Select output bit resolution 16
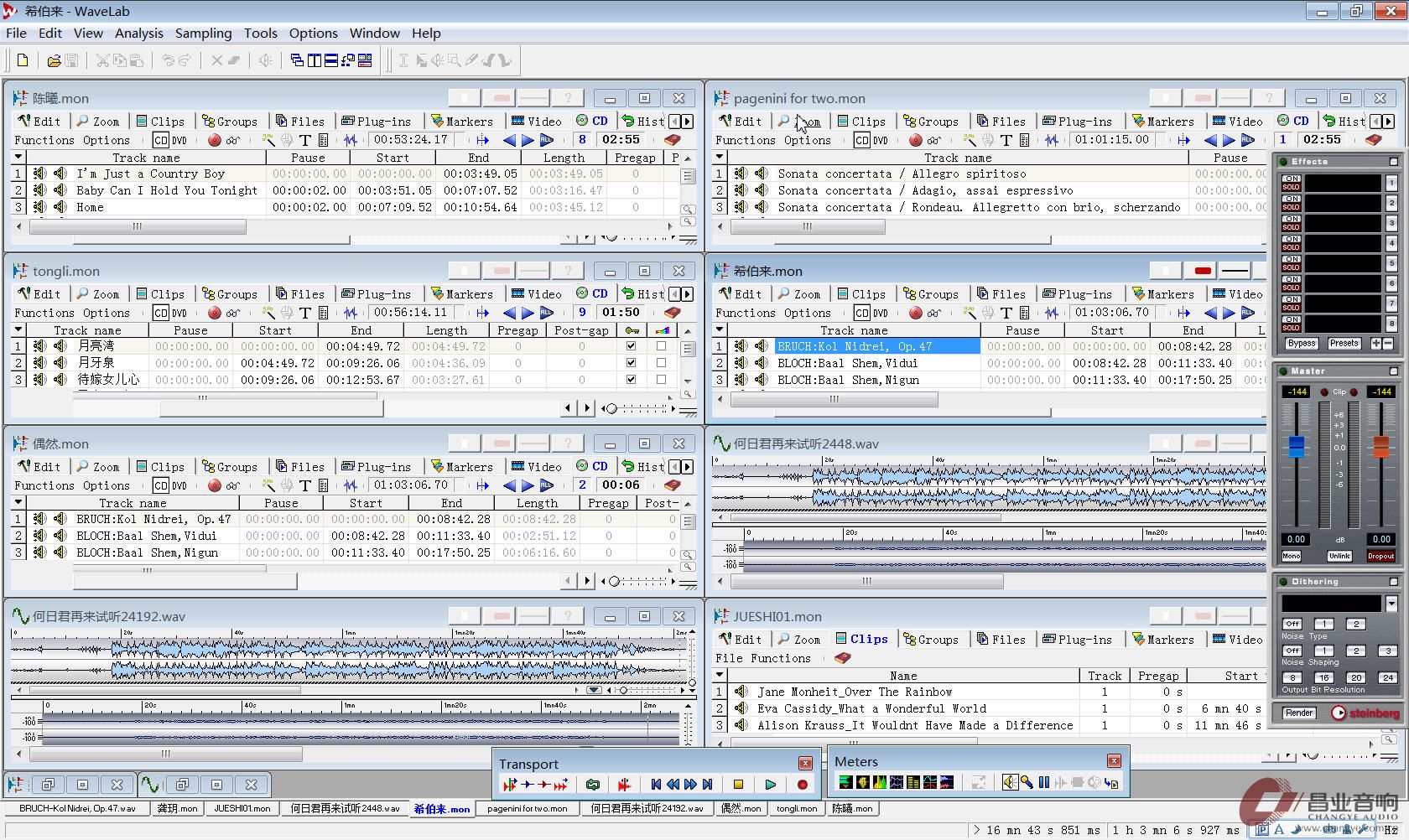The height and width of the screenshot is (840, 1409). pyautogui.click(x=1323, y=677)
